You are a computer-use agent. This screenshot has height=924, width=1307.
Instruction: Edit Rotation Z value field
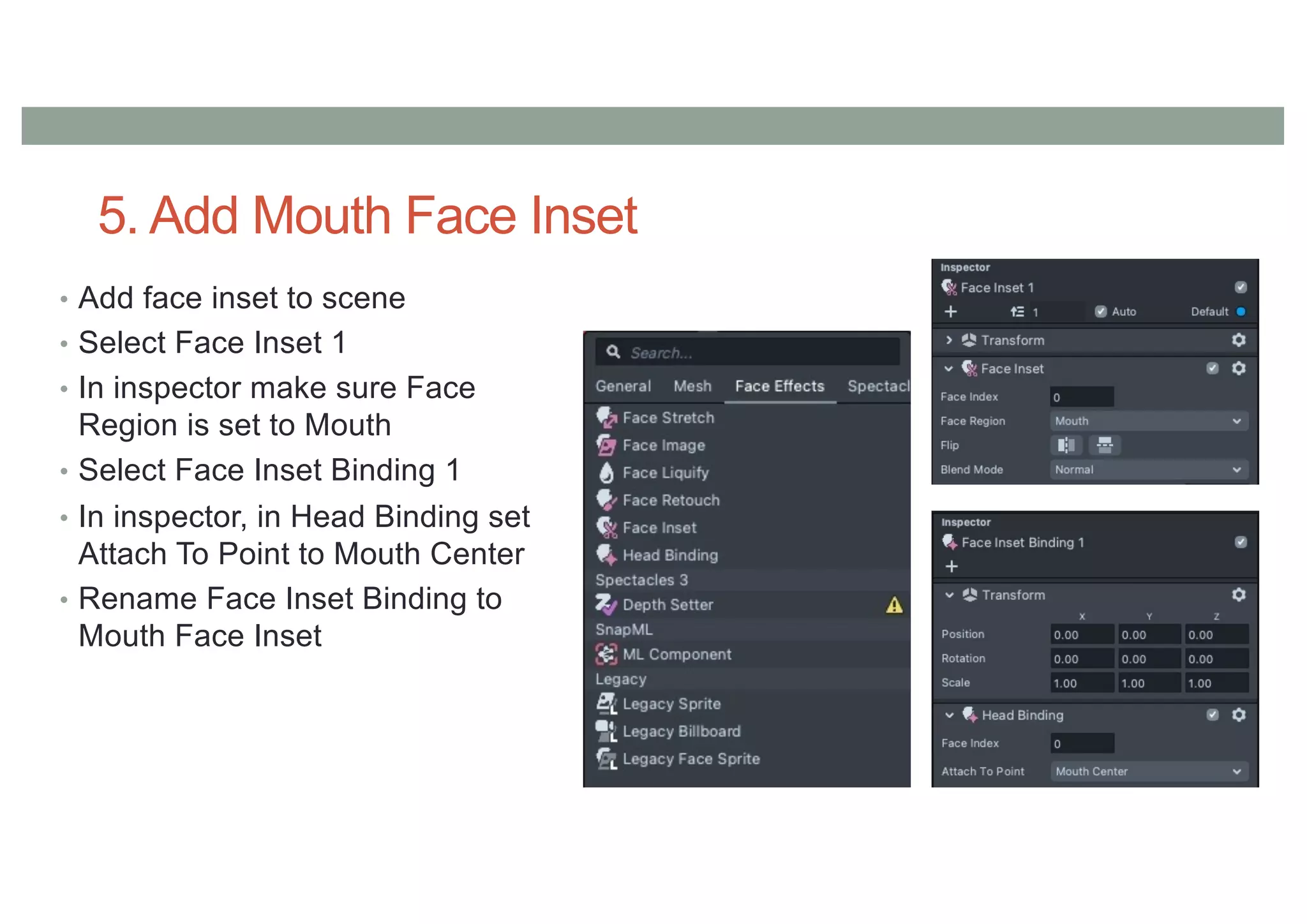(x=1216, y=659)
